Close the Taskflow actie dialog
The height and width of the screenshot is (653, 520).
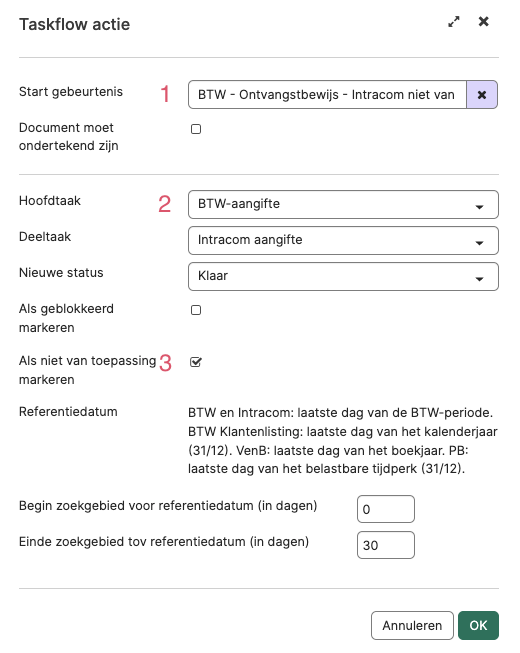pos(483,21)
